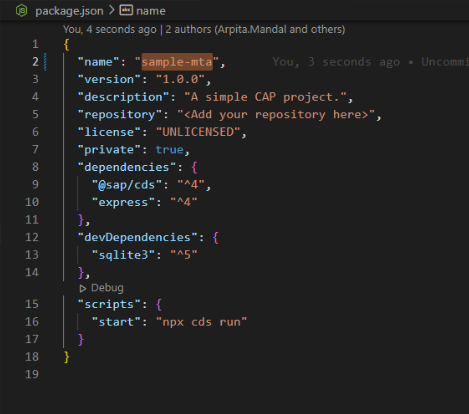Click line number 8 in gutter

[35, 167]
